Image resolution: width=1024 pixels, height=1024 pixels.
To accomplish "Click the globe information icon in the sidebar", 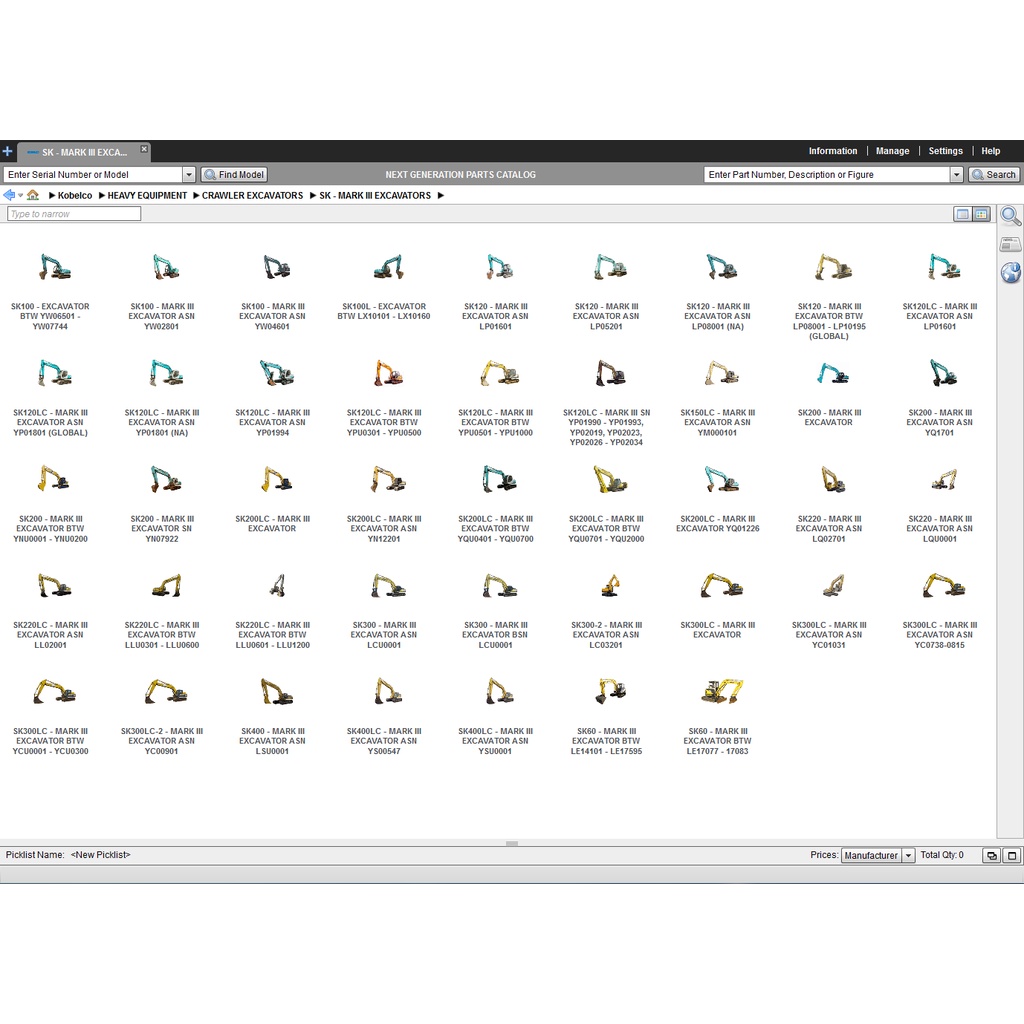I will tap(1010, 272).
